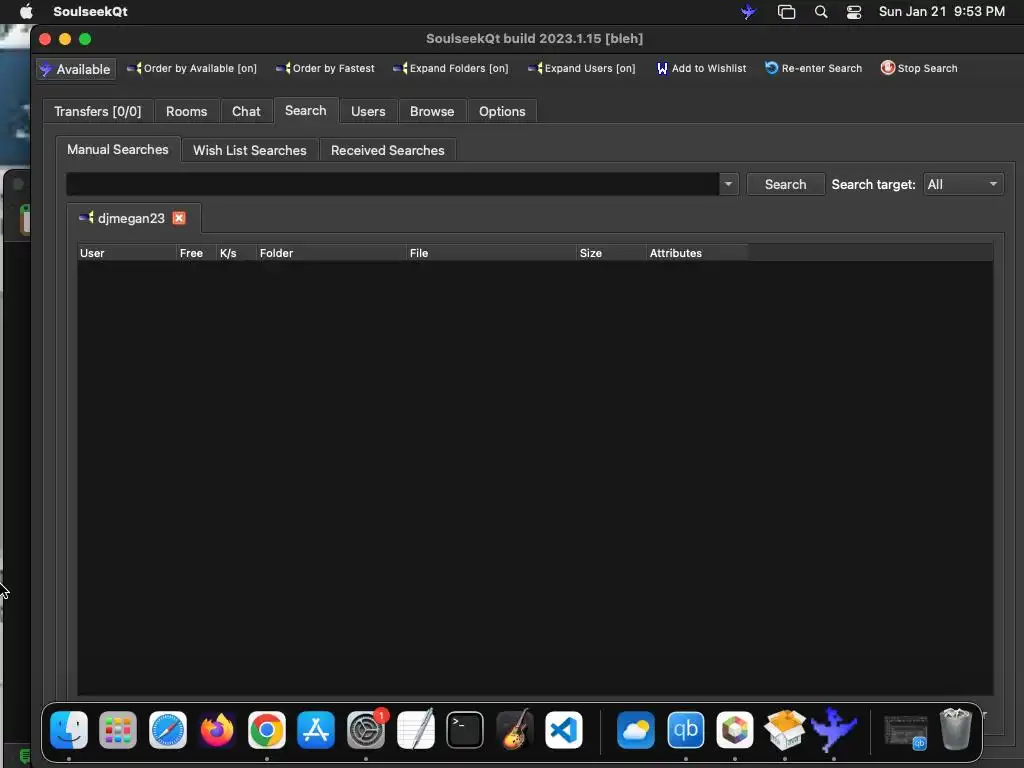This screenshot has height=768, width=1024.
Task: Sort results by K/s column
Action: pyautogui.click(x=236, y=253)
